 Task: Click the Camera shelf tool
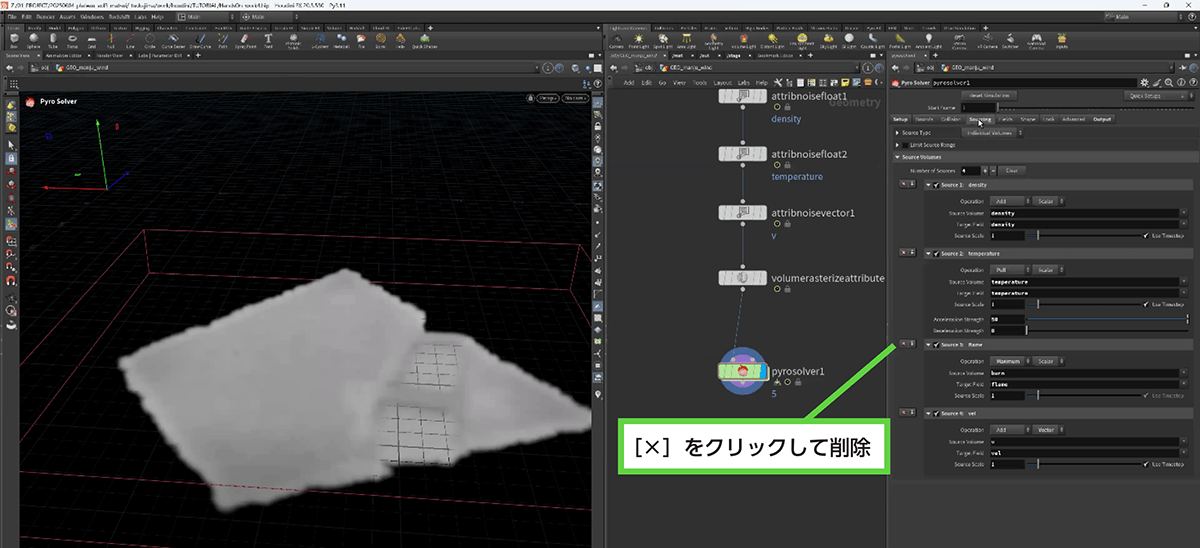615,41
